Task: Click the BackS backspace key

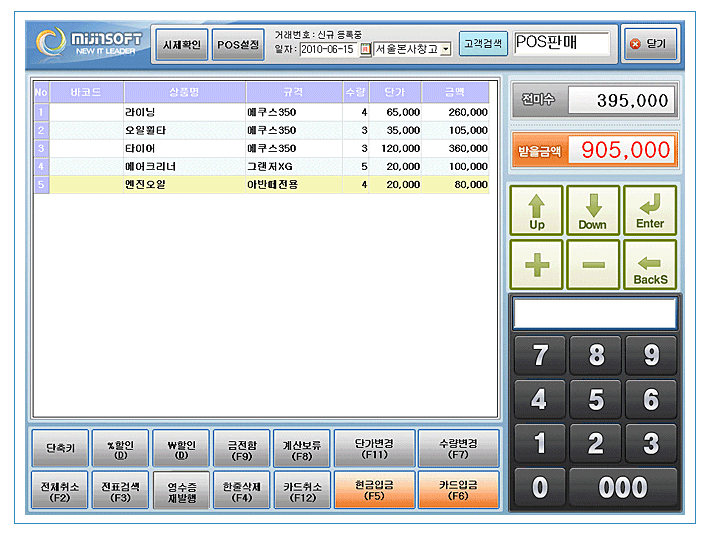Action: (x=650, y=265)
